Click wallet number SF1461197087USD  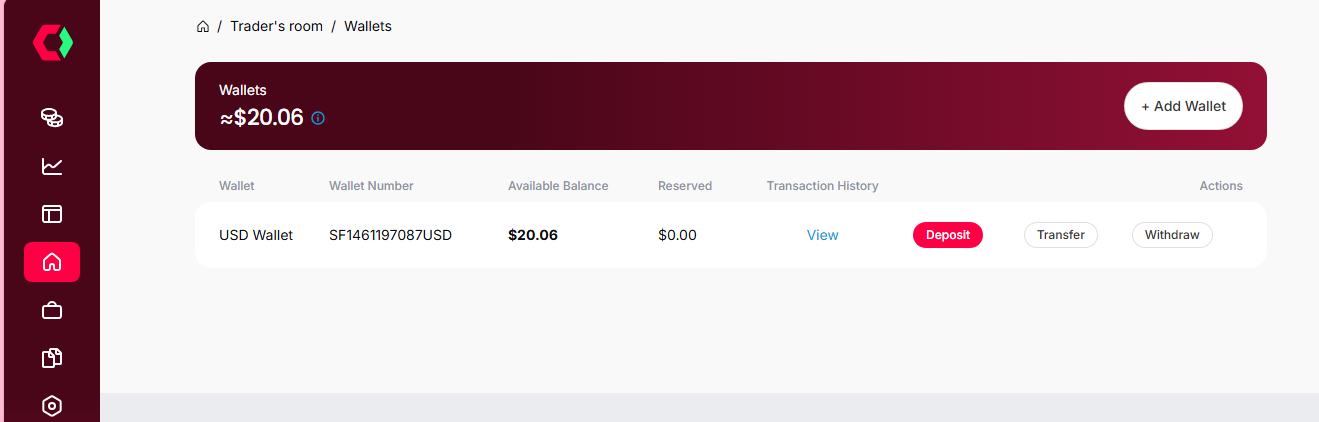tap(390, 235)
